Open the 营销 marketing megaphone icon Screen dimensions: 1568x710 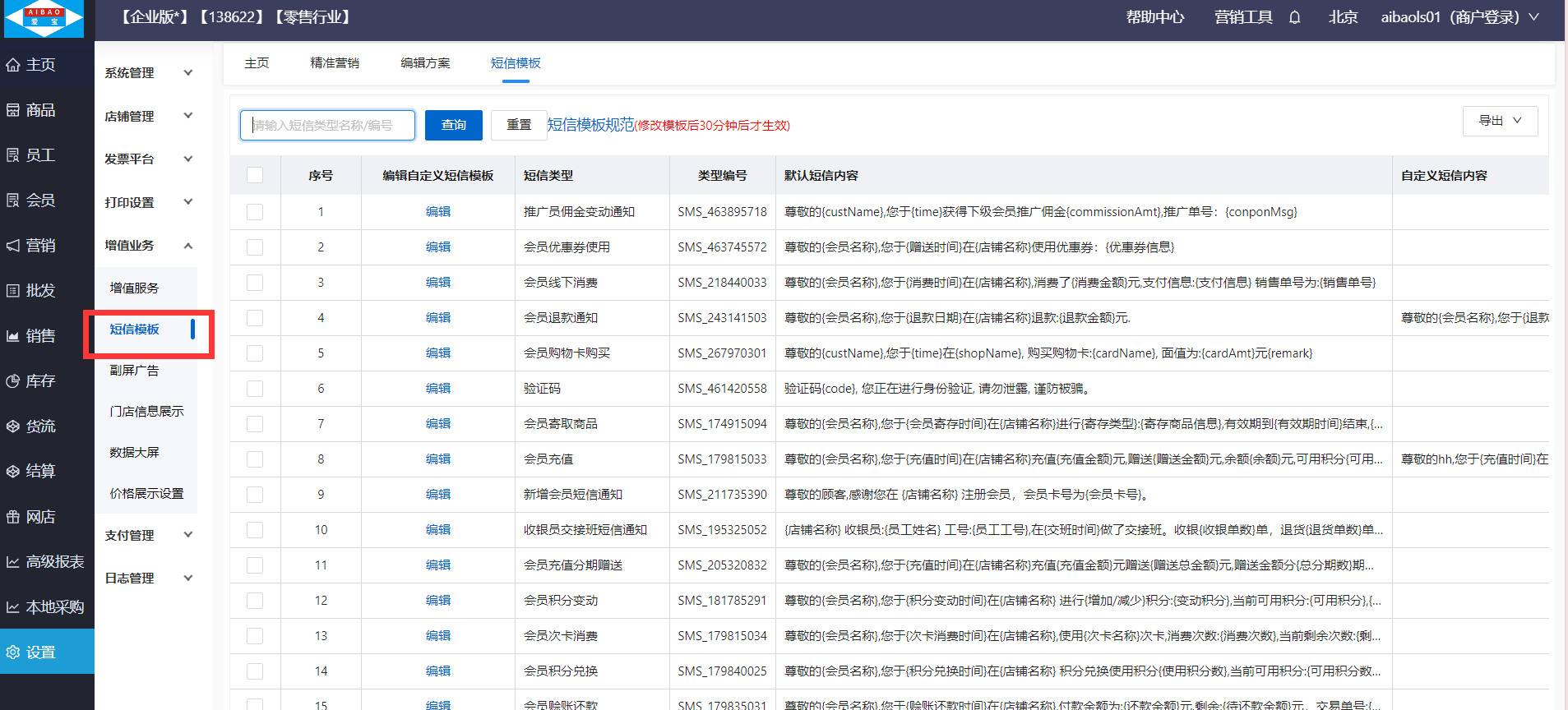pyautogui.click(x=13, y=246)
